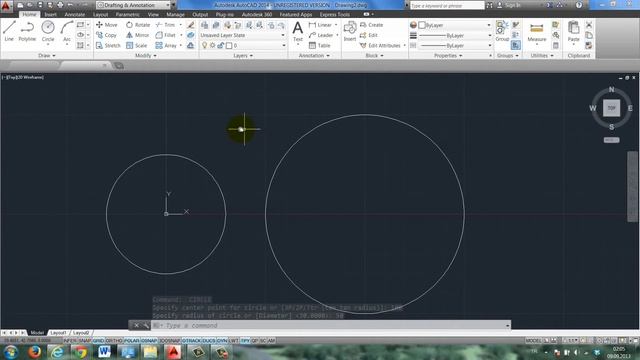Click the Array tool

(166, 45)
